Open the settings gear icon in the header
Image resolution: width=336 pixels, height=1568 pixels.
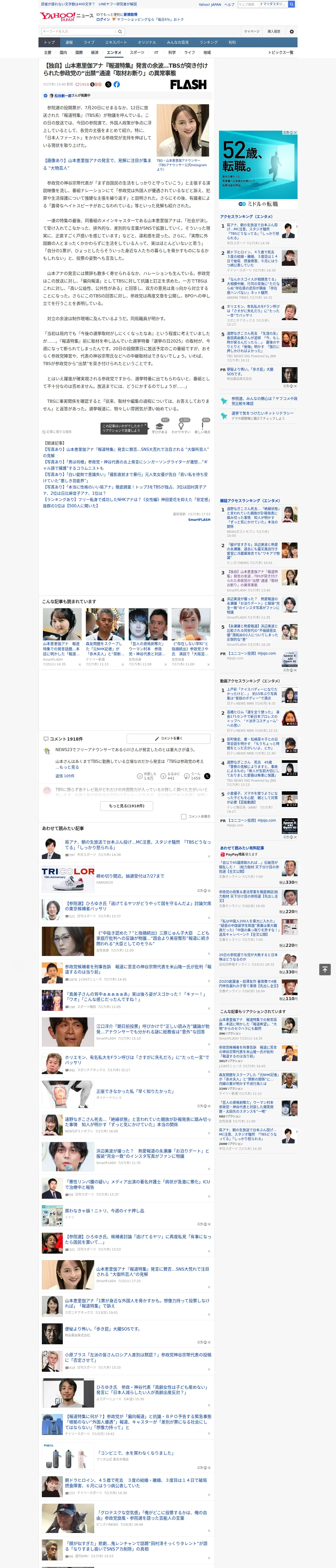point(292,31)
